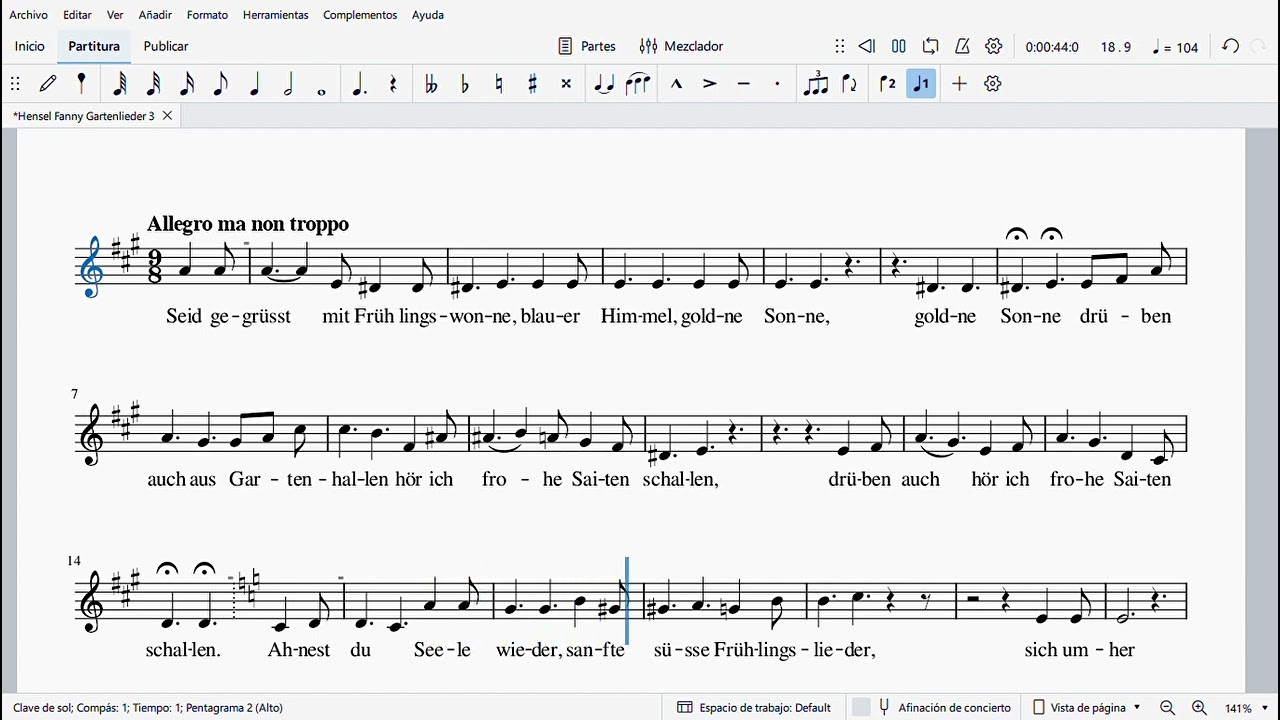Toggle note input mode with the pencil
The height and width of the screenshot is (720, 1280).
(x=48, y=84)
